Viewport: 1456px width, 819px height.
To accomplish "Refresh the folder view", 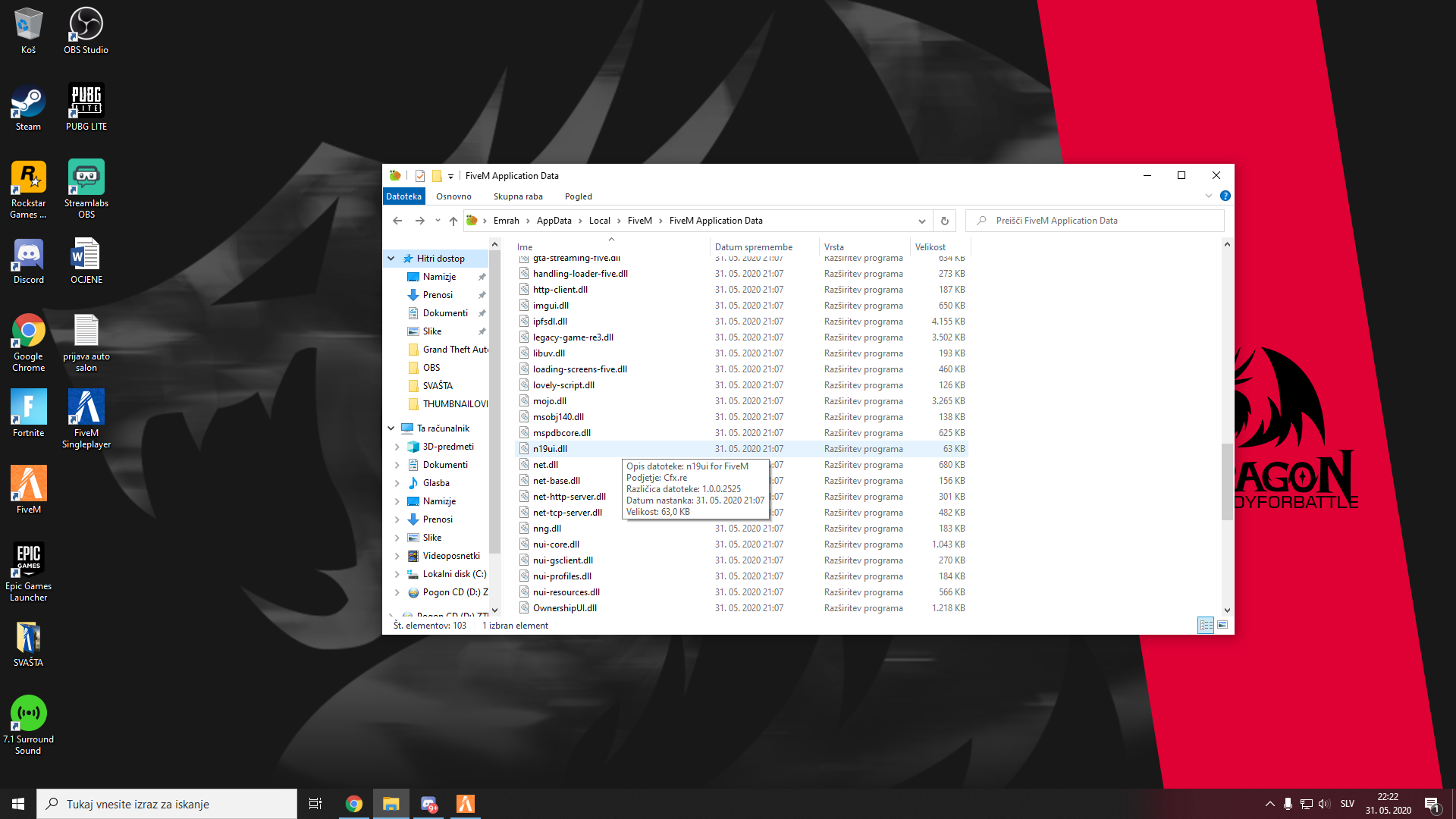I will tap(944, 220).
